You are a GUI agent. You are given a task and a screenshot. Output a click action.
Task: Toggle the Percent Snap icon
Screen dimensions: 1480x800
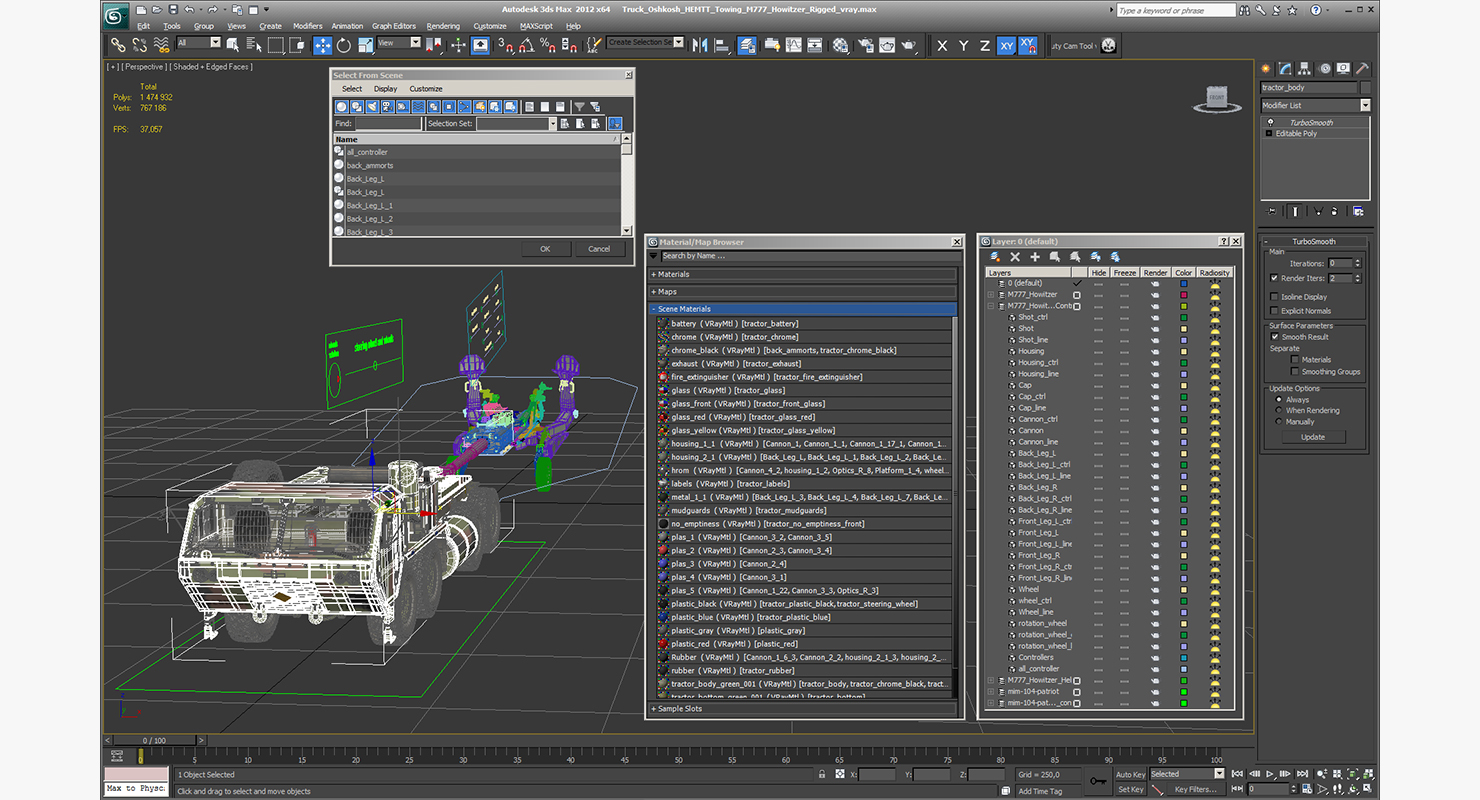pyautogui.click(x=548, y=45)
